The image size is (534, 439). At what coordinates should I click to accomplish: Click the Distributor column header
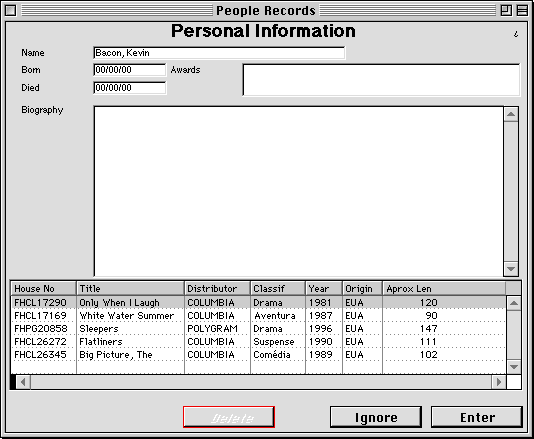218,288
